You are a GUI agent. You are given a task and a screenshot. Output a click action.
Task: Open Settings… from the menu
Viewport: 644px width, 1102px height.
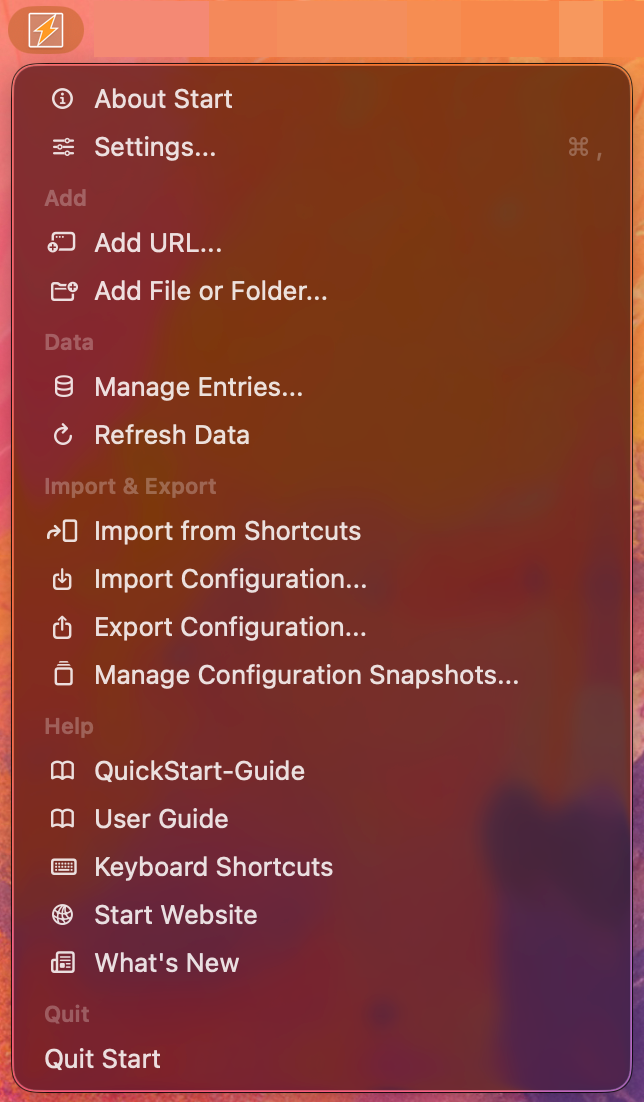point(155,147)
